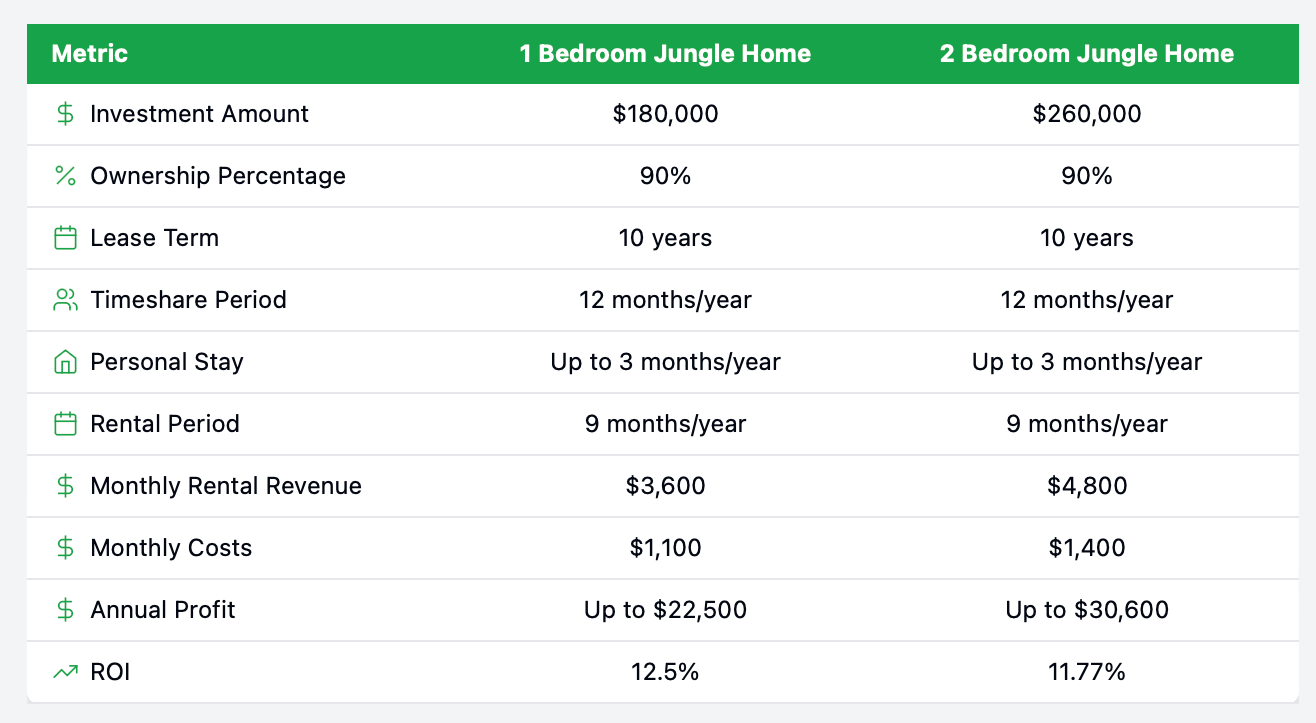
Task: Click the calendar icon beside Lease Term
Action: coord(65,238)
